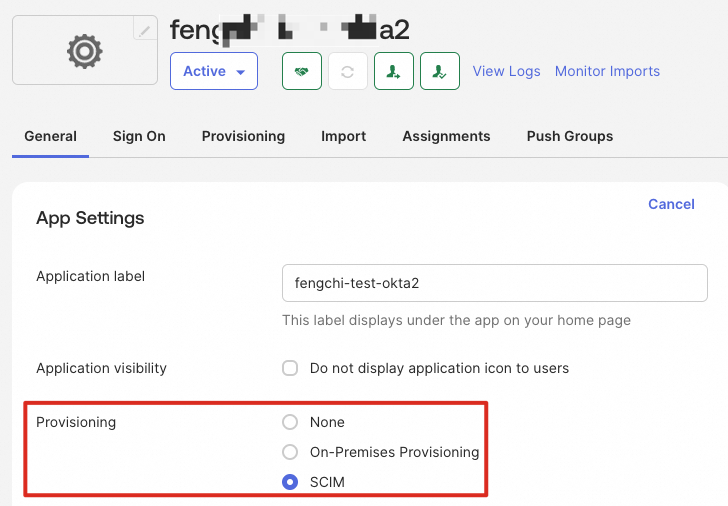The height and width of the screenshot is (506, 728).
Task: Open the Push Groups tab
Action: tap(570, 136)
